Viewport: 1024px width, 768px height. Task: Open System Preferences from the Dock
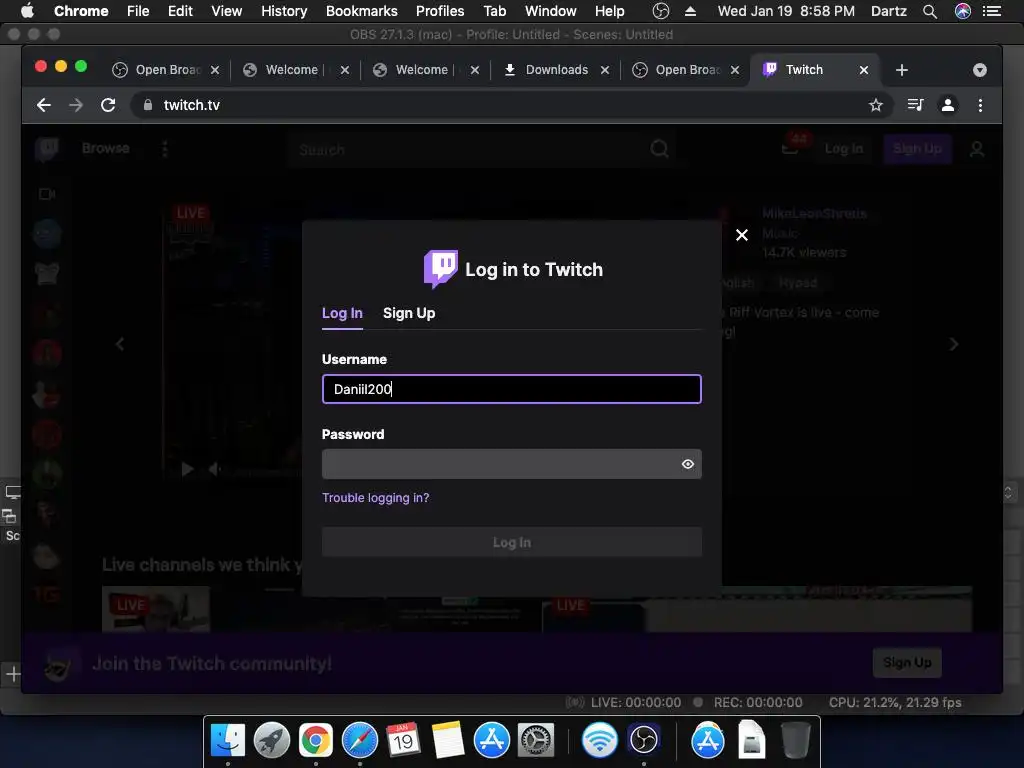click(x=536, y=741)
